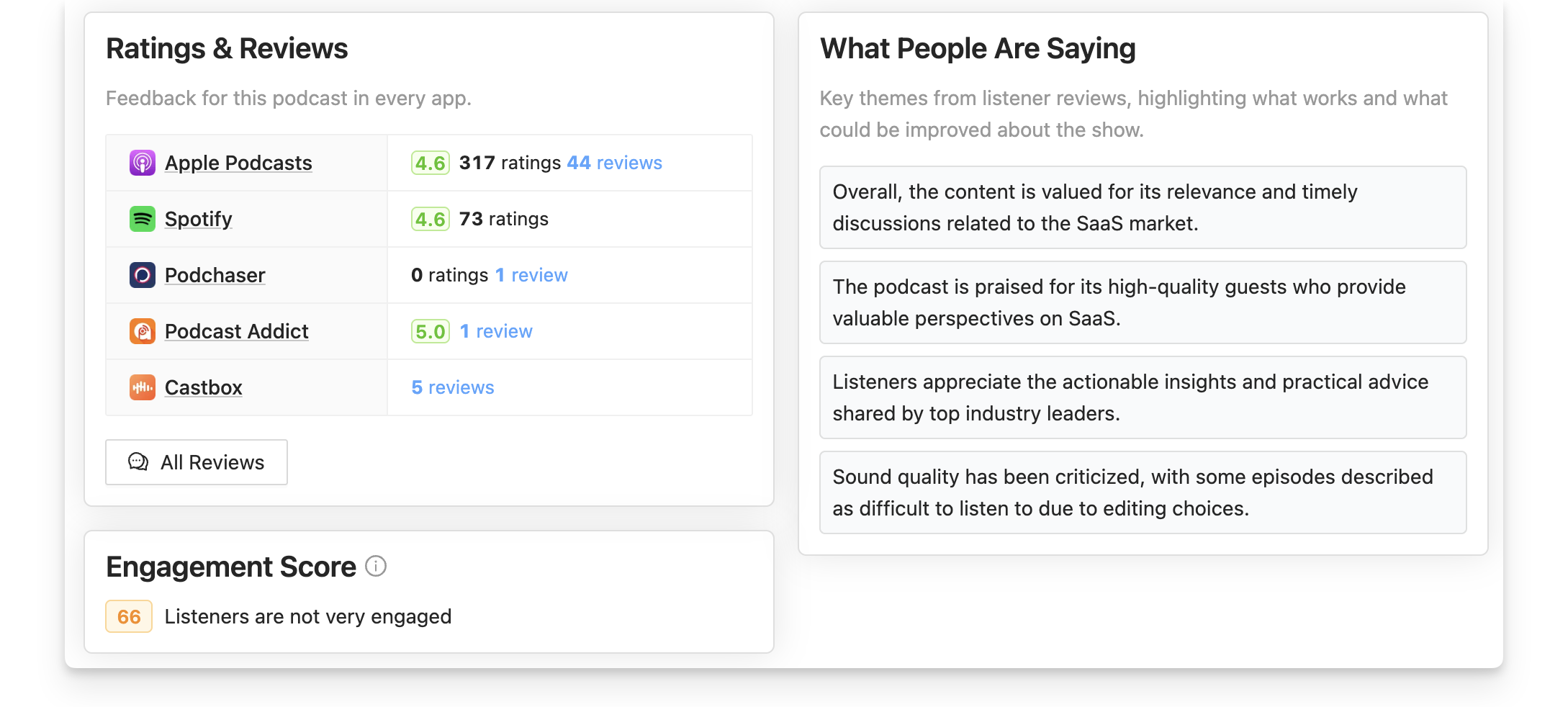Click the Podcast Addict platform icon

pyautogui.click(x=143, y=331)
